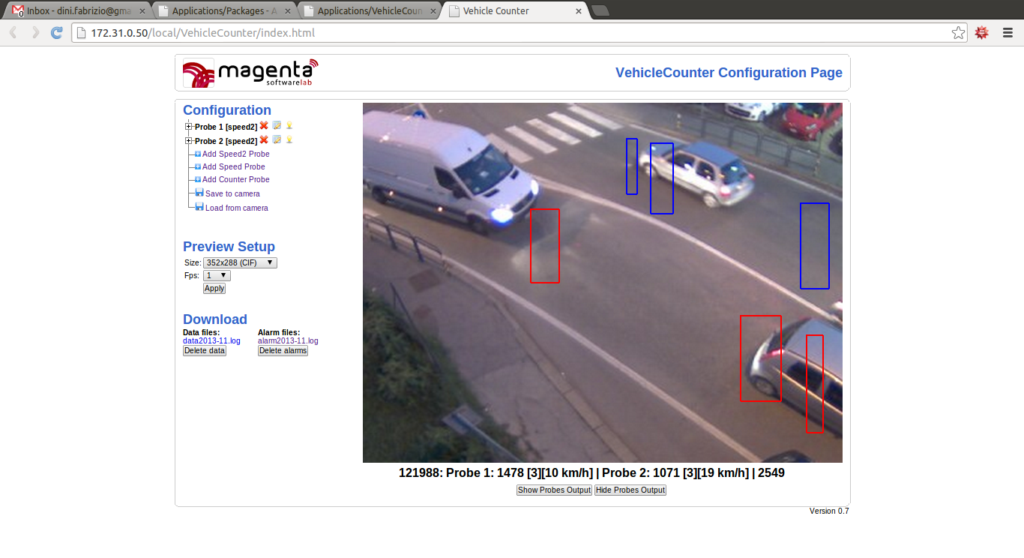Click Hide Probes Output button
Screen dimensions: 1024x558
(630, 490)
